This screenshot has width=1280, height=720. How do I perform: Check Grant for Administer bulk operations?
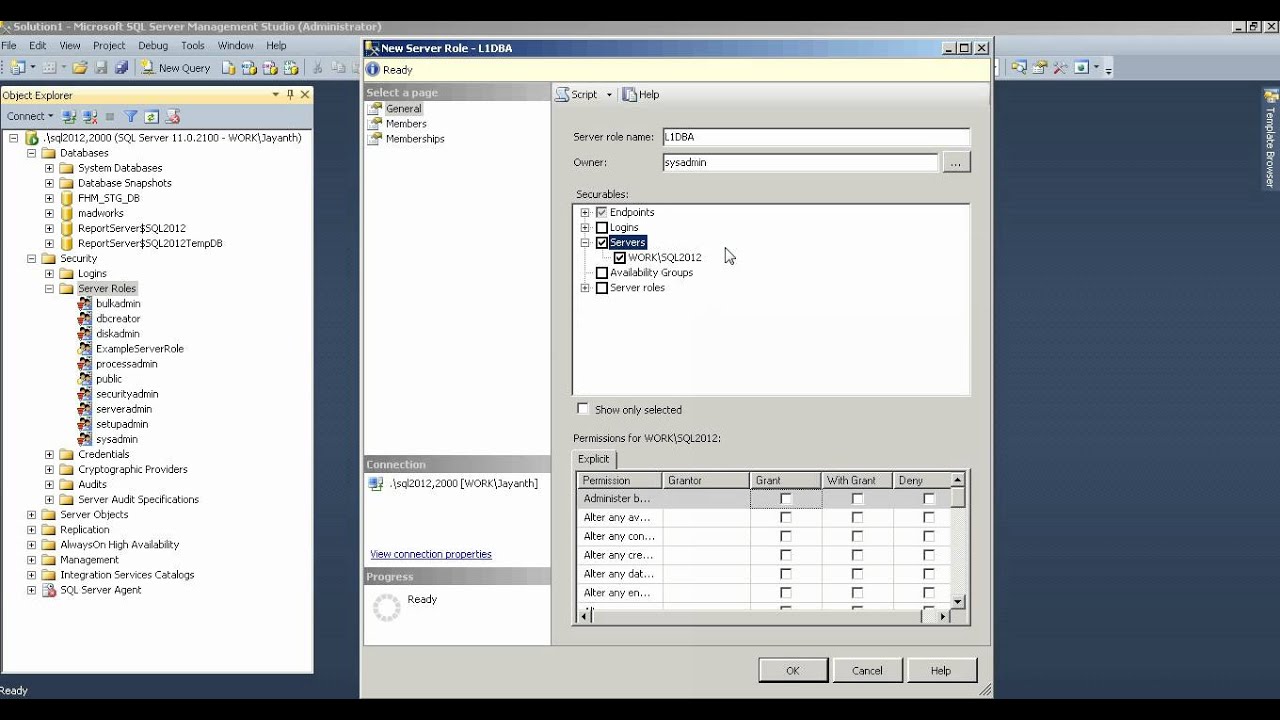coord(785,498)
